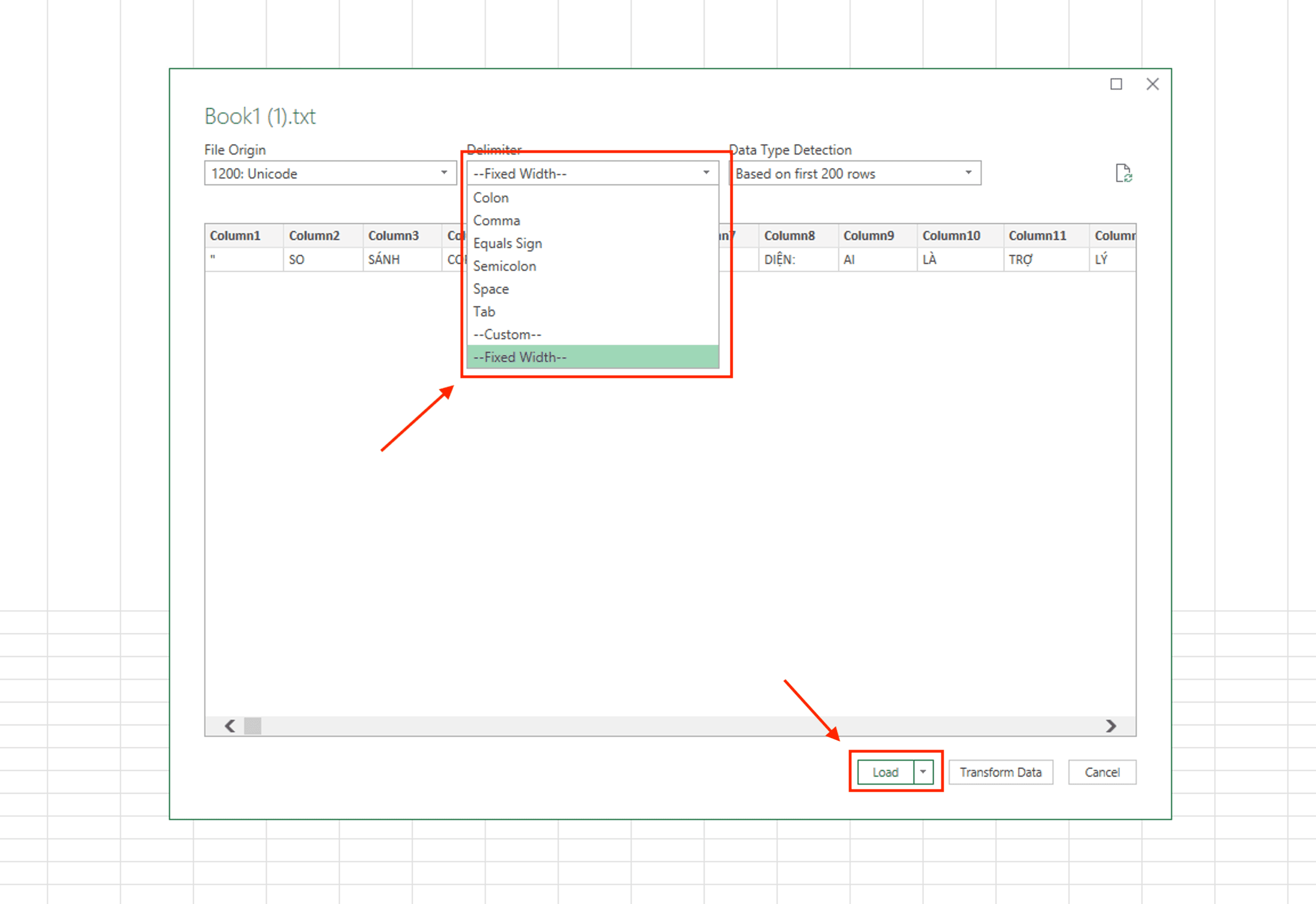Select Comma delimiter option

coord(497,221)
